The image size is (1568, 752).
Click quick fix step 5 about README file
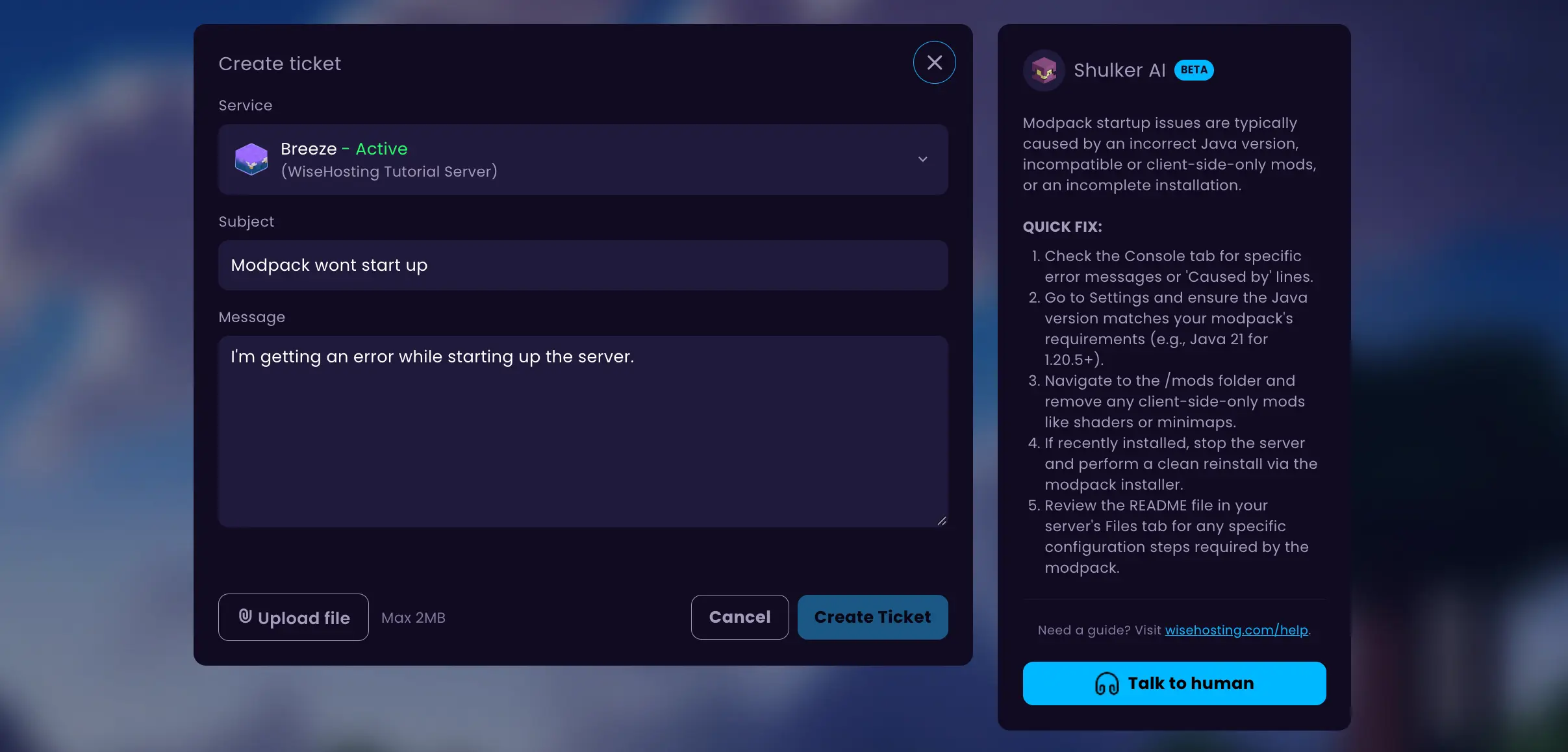1169,536
